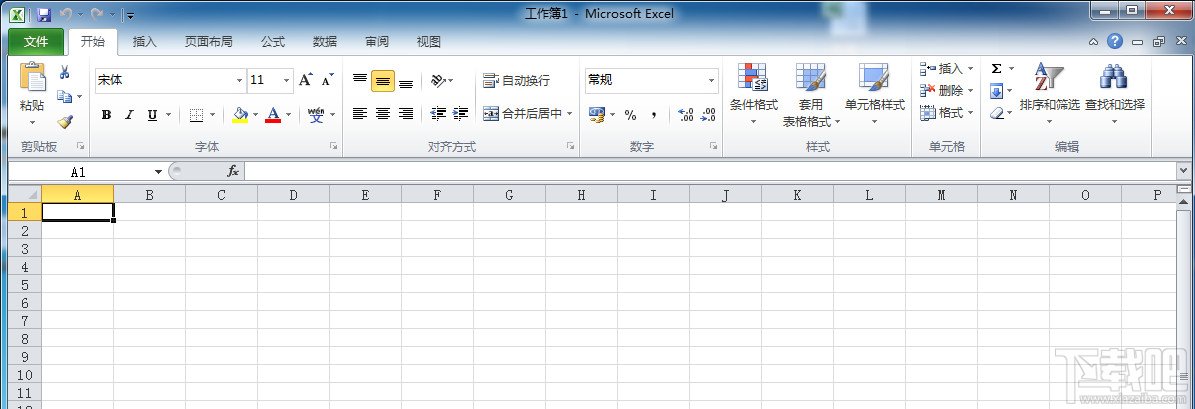Click Increase Indent icon

[x=460, y=113]
